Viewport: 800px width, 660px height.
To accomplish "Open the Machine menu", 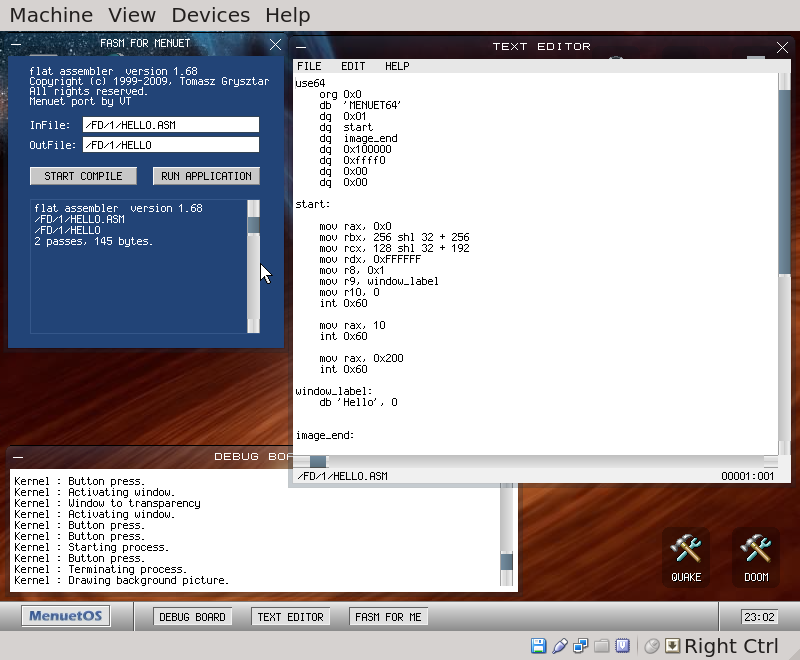I will point(52,15).
